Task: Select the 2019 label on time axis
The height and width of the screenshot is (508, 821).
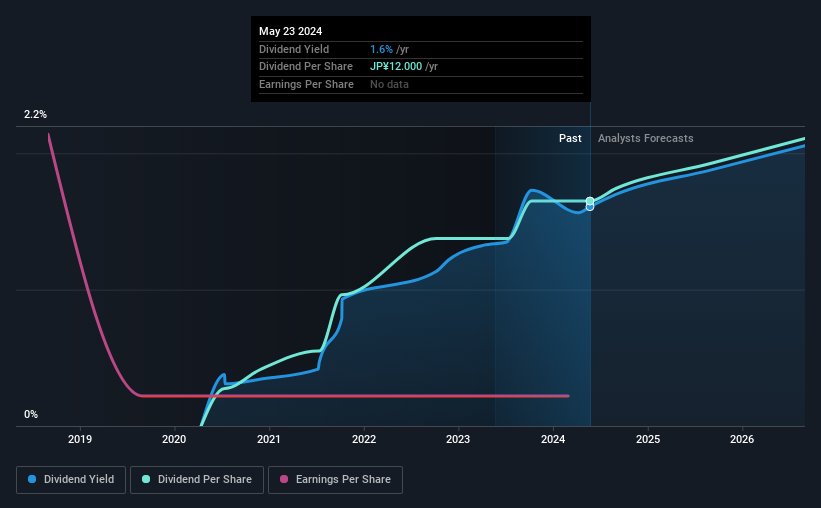Action: click(80, 439)
